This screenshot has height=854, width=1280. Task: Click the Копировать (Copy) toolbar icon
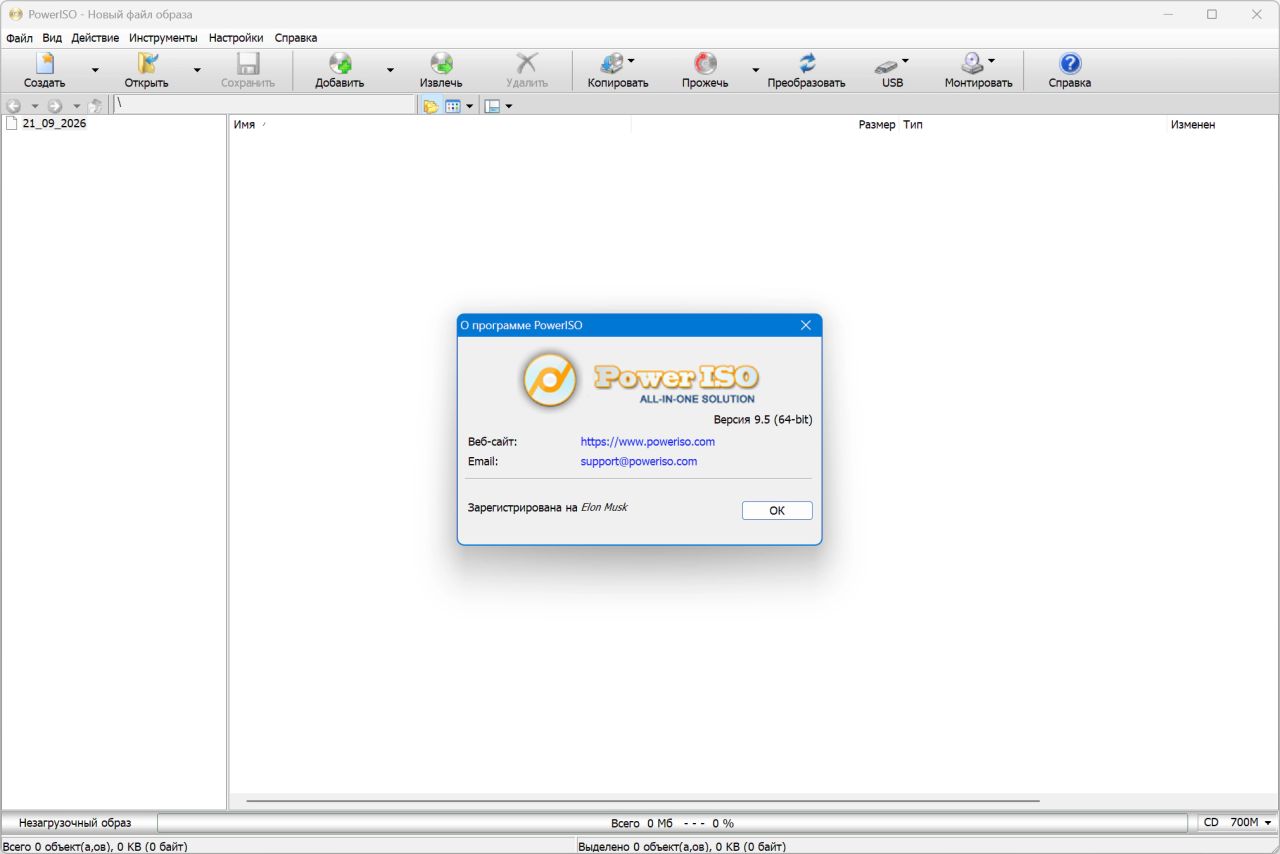pyautogui.click(x=612, y=64)
